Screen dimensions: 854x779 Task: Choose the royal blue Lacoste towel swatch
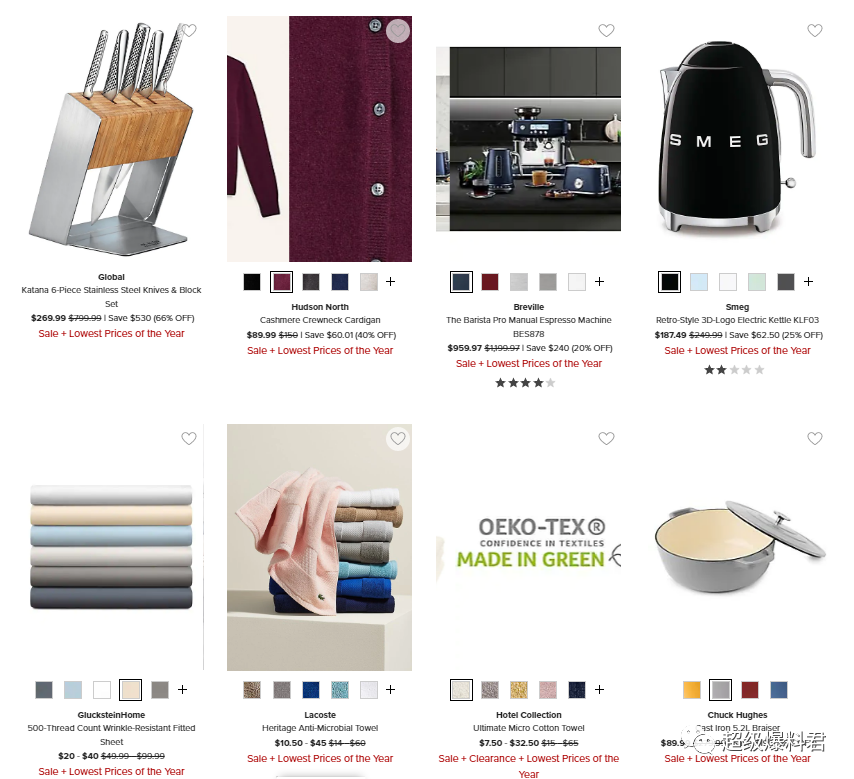pos(311,690)
